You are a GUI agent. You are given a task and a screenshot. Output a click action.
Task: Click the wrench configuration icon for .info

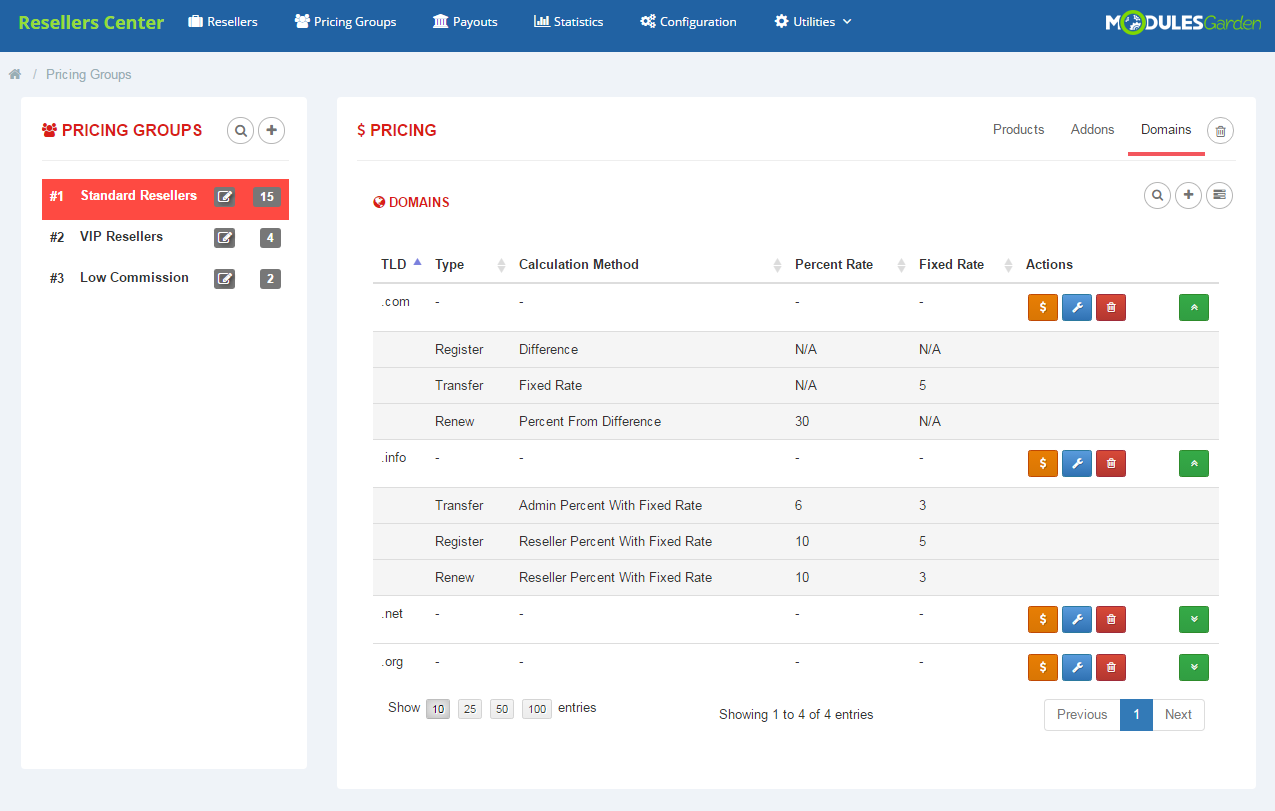coord(1076,463)
